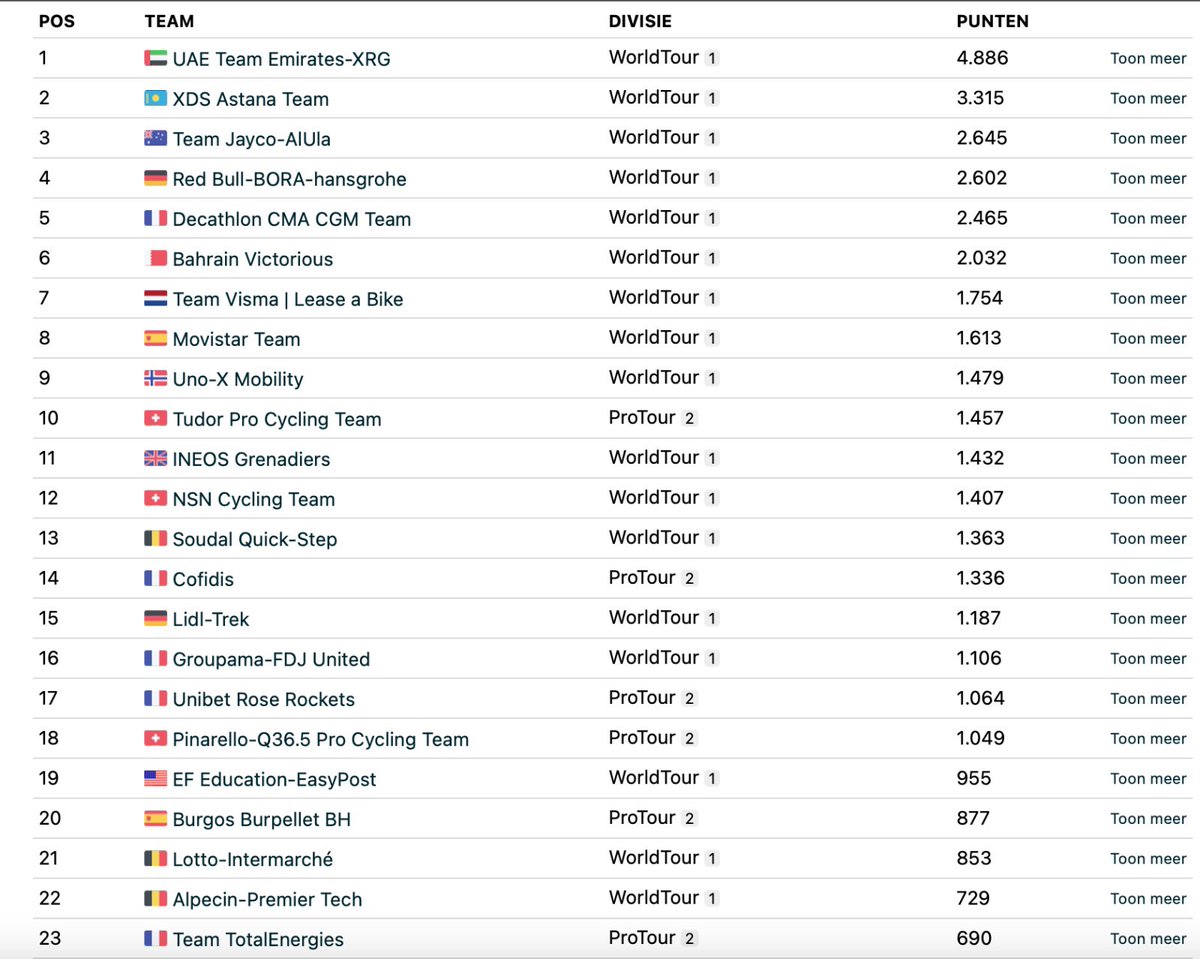Click the French flag beside Team TotalEnergies
The width and height of the screenshot is (1200, 959).
pyautogui.click(x=155, y=938)
